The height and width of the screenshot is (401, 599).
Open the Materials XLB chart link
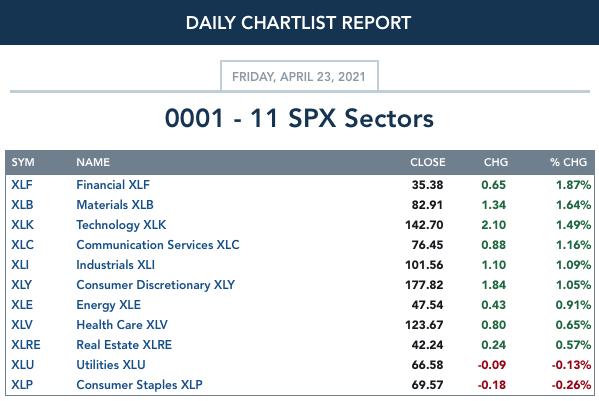(x=115, y=205)
